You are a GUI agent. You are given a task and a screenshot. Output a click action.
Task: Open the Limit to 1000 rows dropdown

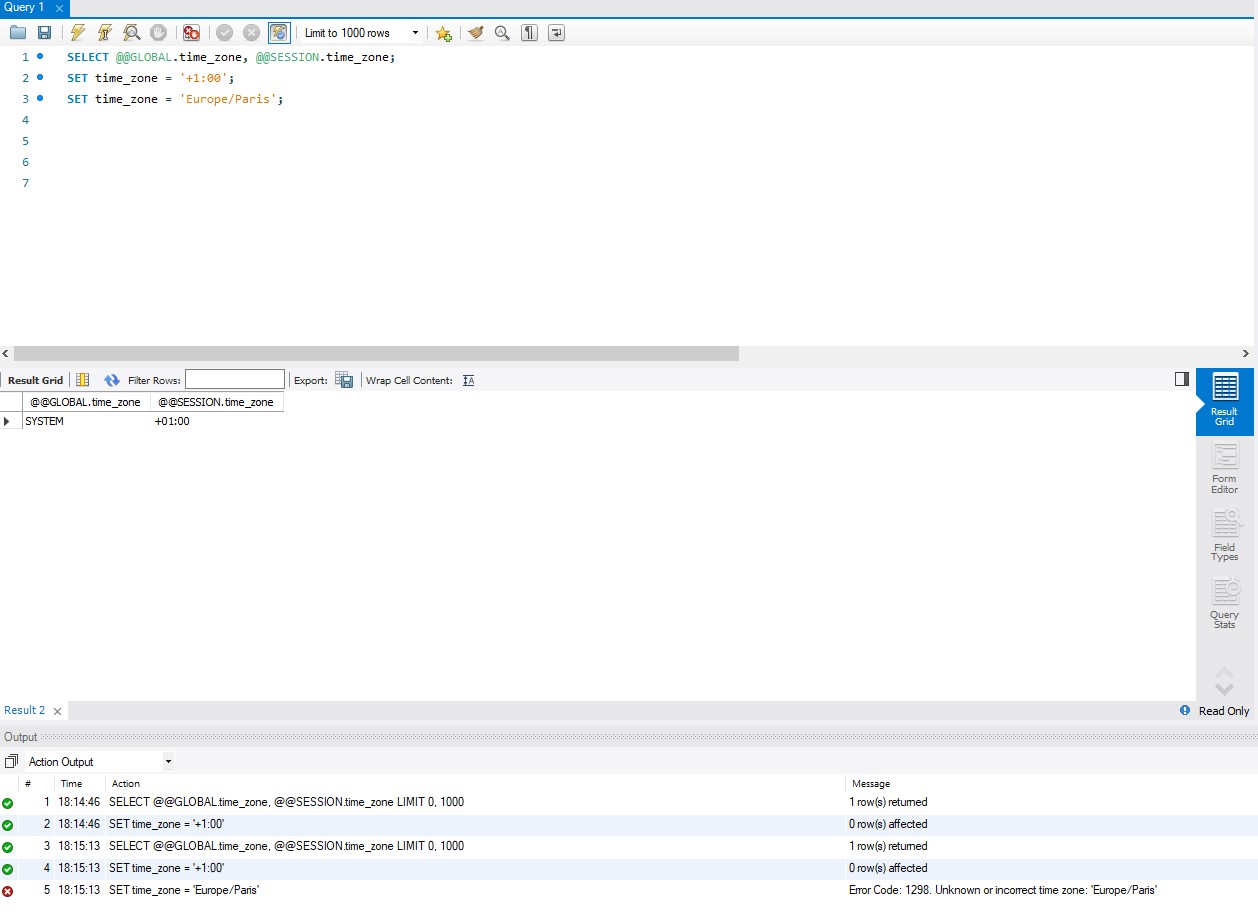416,32
